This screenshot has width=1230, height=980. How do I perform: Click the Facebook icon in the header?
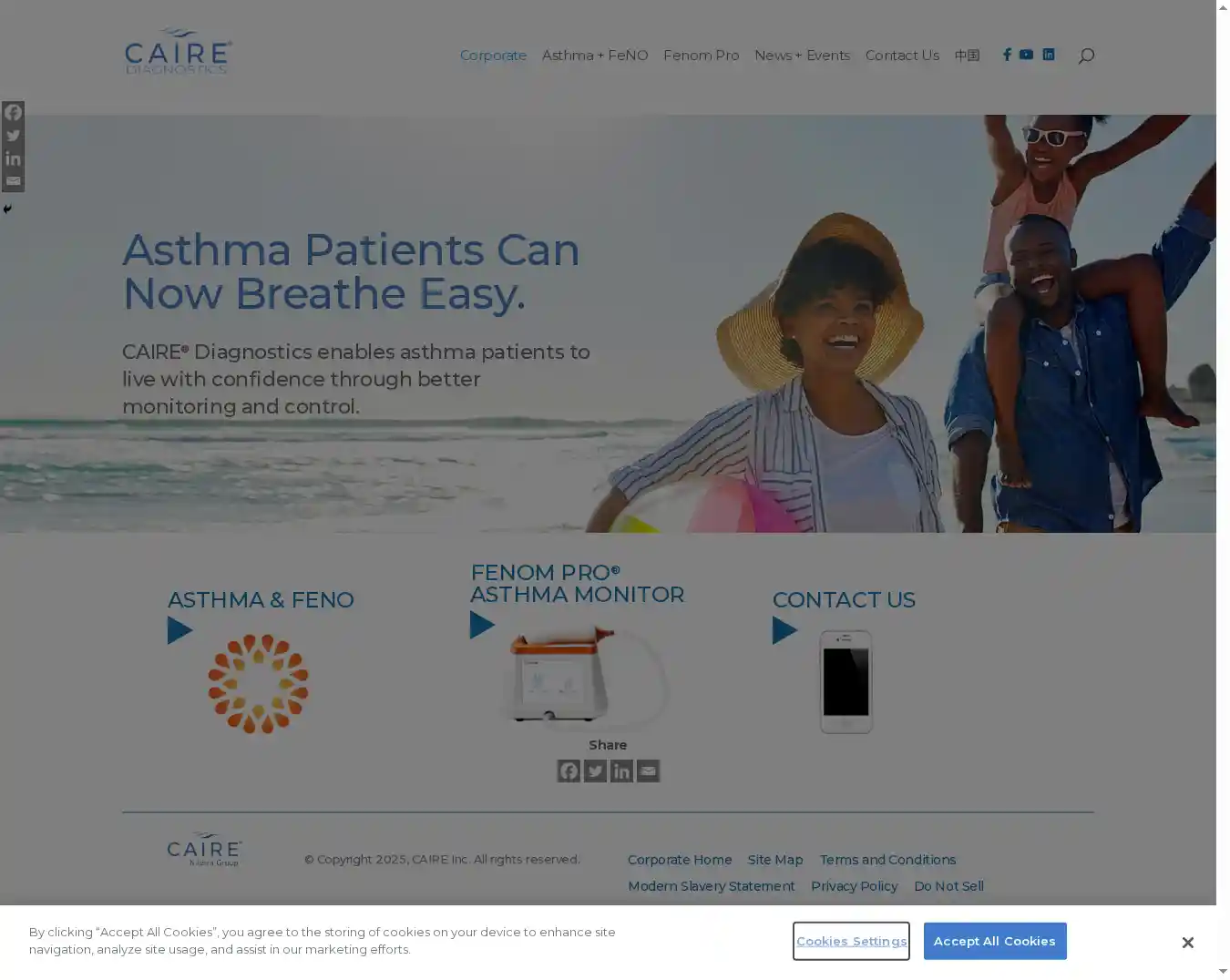point(1007,55)
